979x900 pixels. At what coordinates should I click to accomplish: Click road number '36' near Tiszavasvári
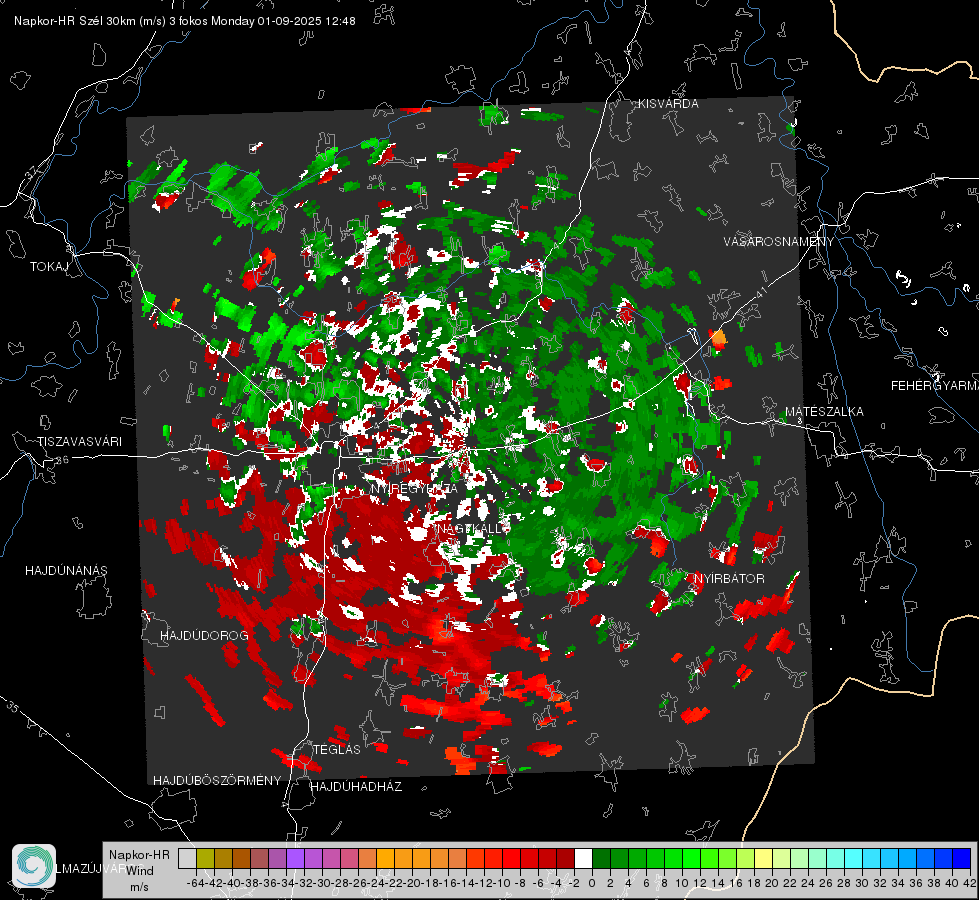click(x=62, y=459)
